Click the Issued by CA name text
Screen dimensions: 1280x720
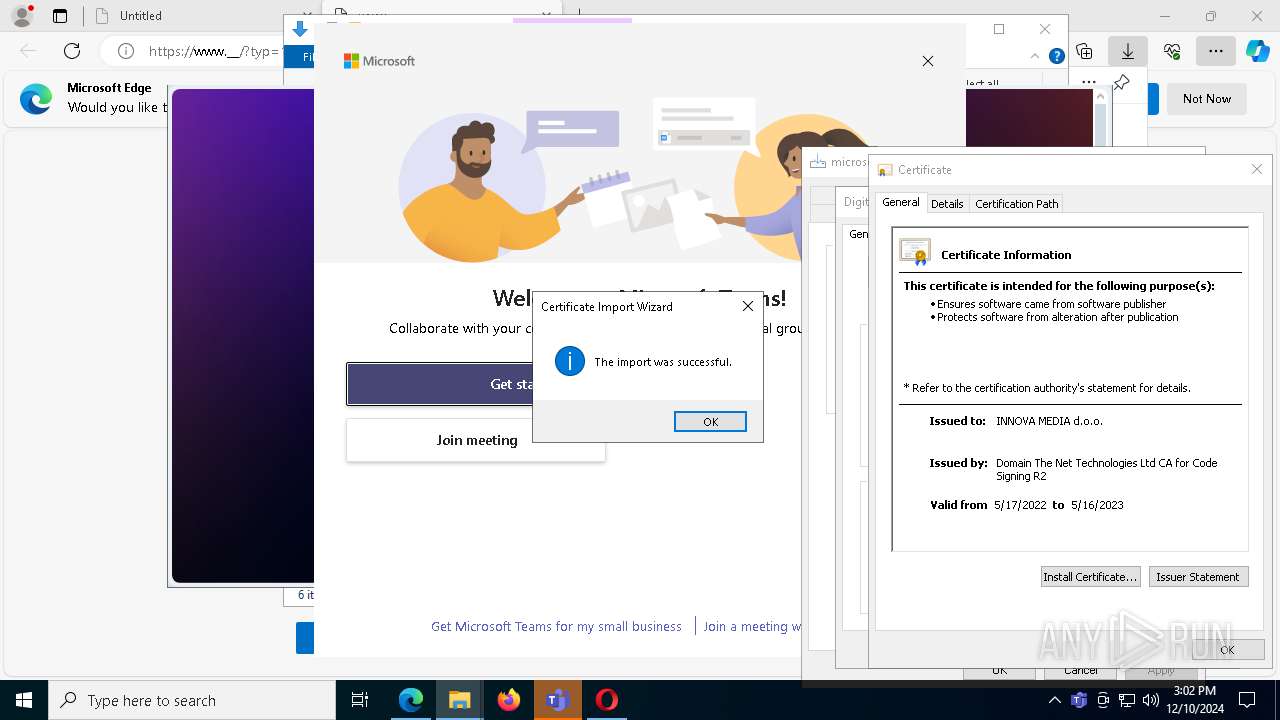[1106, 470]
